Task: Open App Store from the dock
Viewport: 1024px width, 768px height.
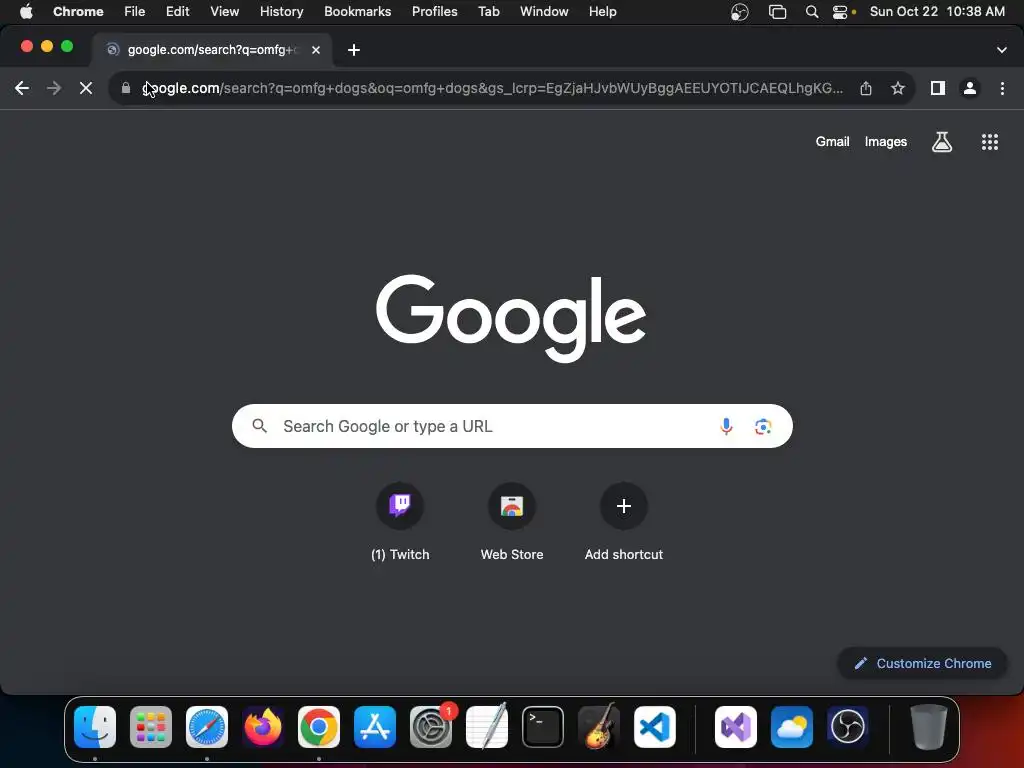Action: 375,727
